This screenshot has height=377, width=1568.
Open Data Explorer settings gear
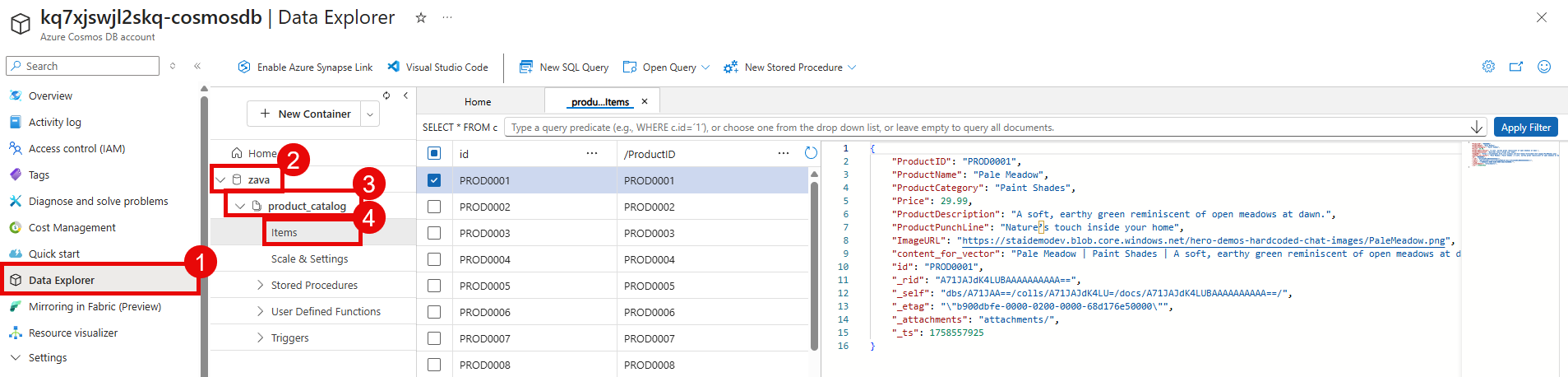pyautogui.click(x=1488, y=67)
